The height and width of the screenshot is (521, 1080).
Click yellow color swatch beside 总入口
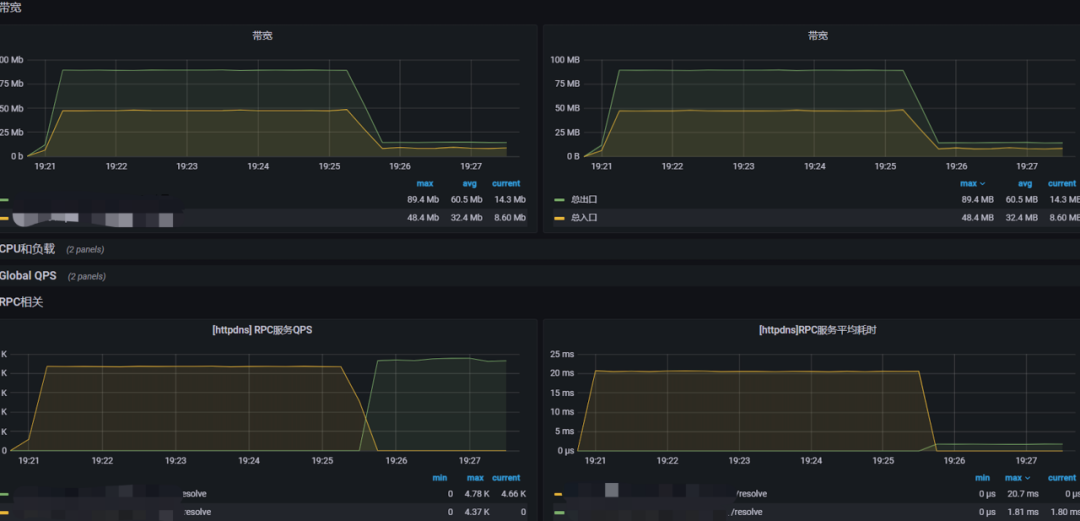[x=559, y=218]
